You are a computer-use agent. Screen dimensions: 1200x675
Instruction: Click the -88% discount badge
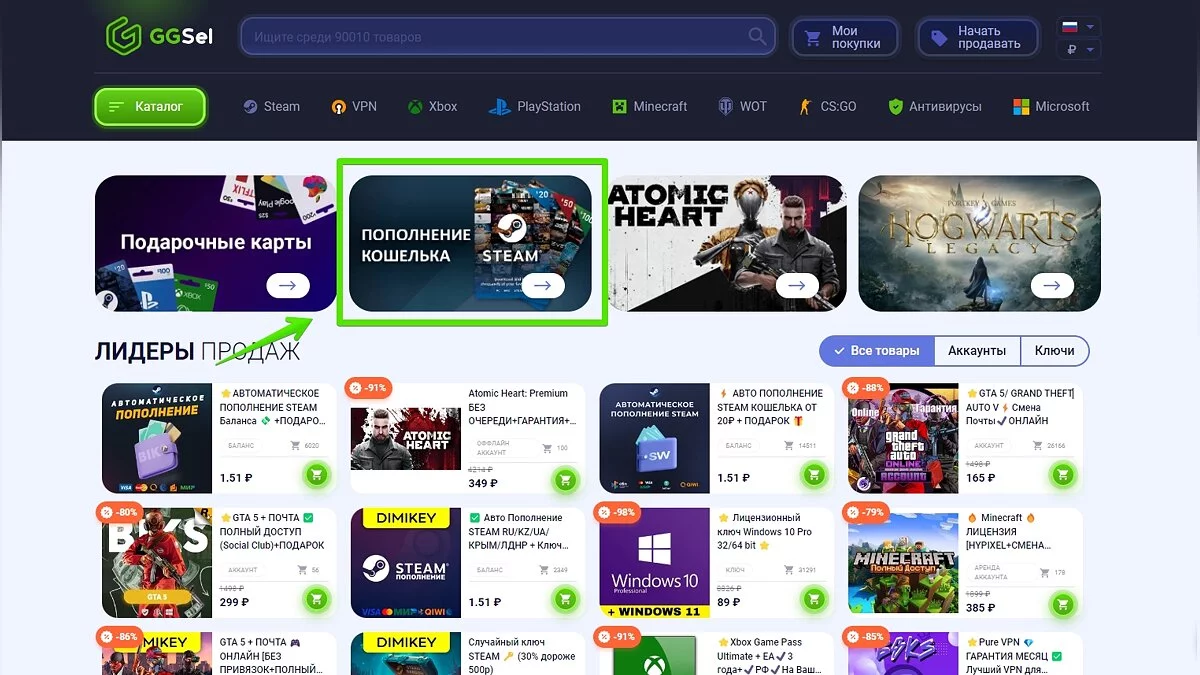865,387
